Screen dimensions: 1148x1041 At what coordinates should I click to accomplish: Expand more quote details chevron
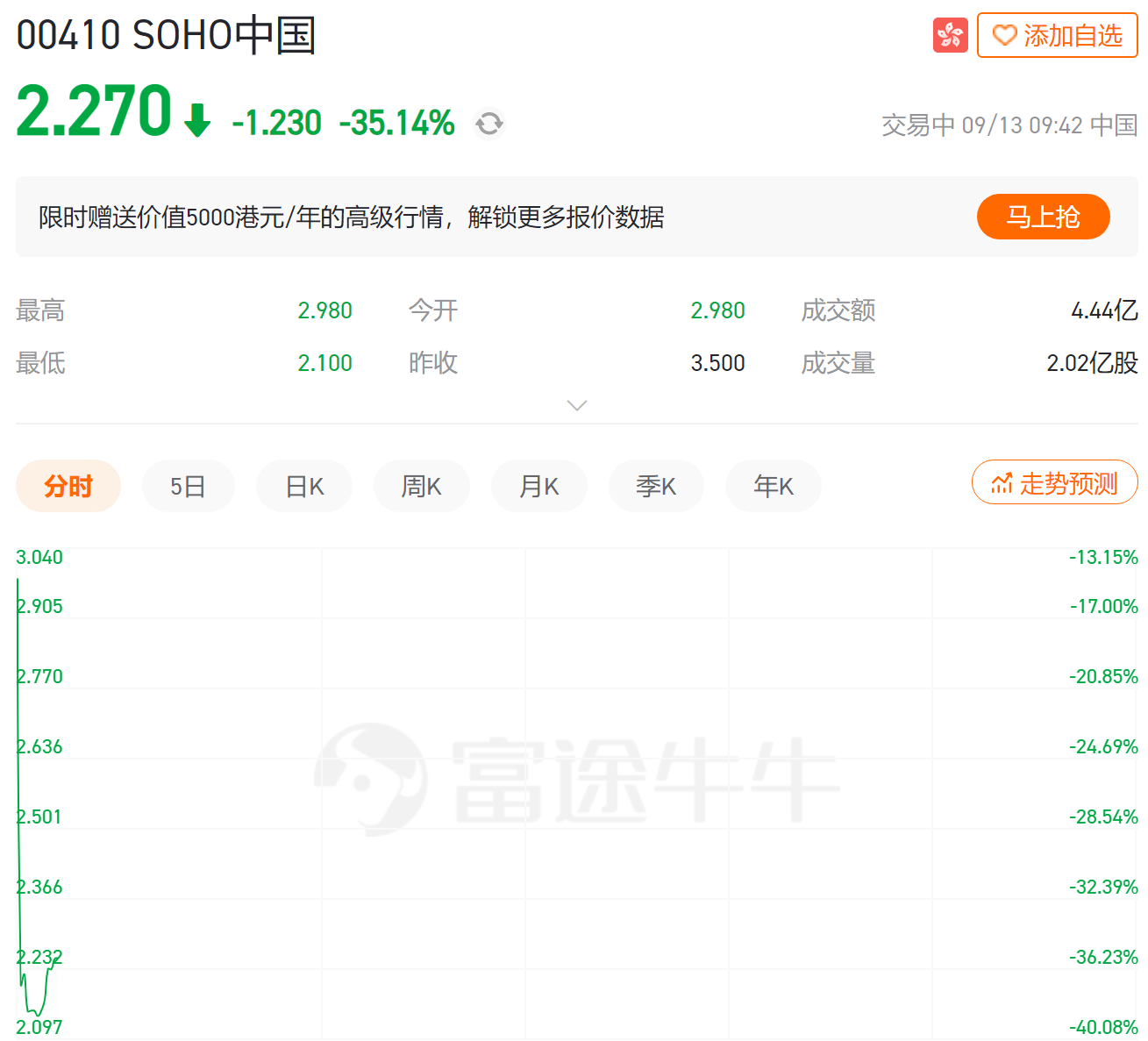577,405
